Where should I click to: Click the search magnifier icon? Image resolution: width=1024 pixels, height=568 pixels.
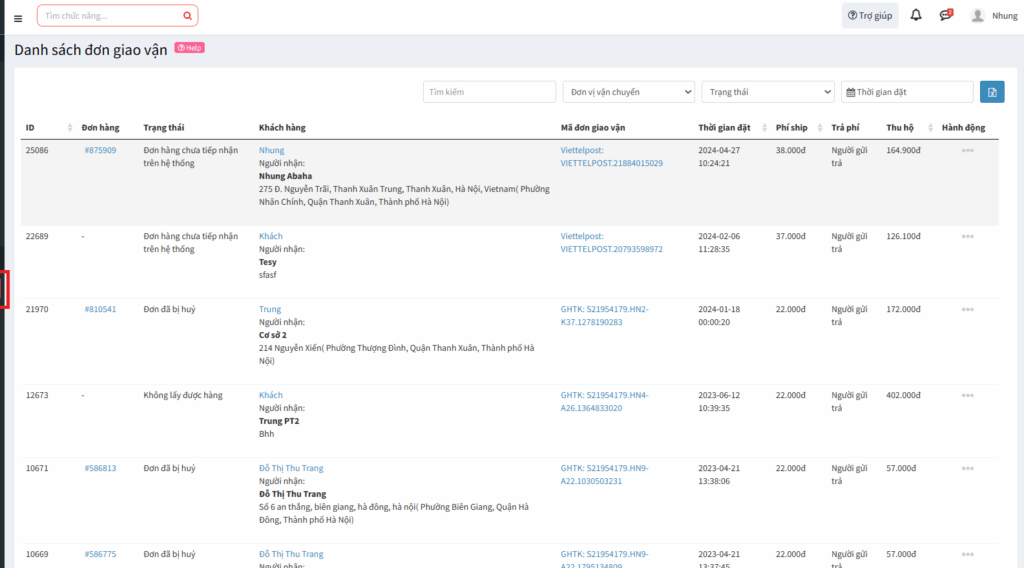point(187,16)
